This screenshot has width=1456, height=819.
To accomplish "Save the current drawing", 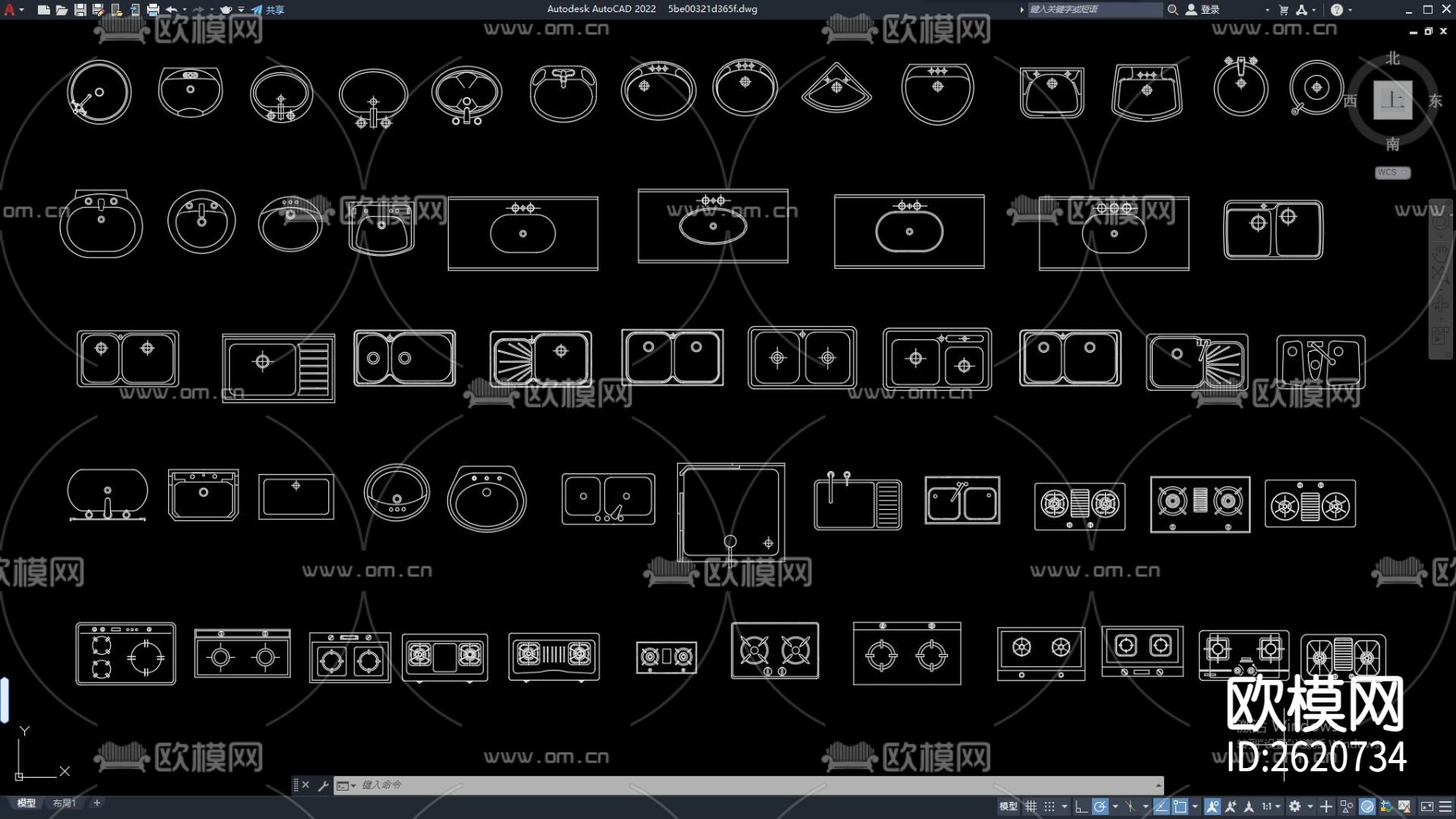I will [80, 10].
